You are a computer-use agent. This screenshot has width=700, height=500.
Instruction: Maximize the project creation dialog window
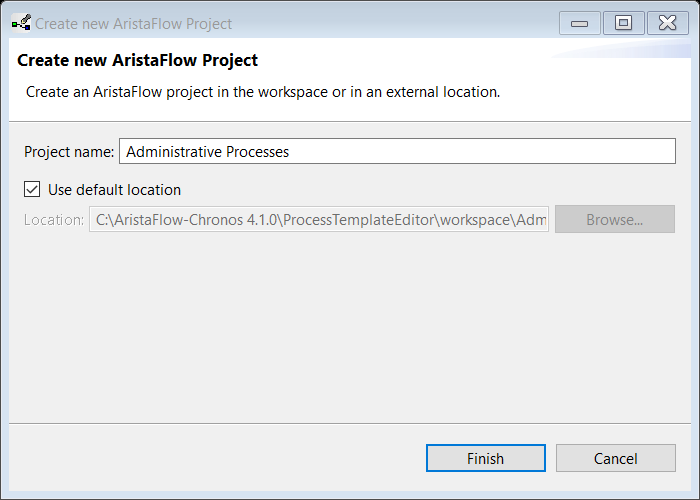click(623, 23)
